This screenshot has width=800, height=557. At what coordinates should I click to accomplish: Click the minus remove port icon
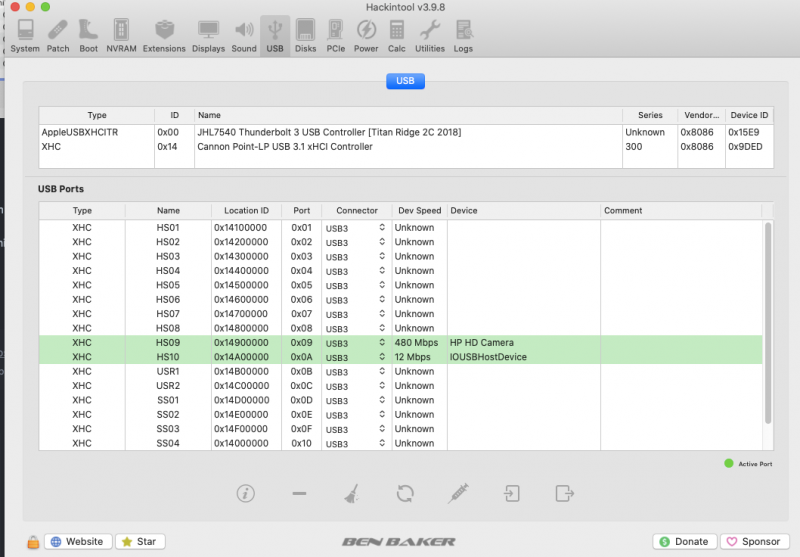point(299,493)
